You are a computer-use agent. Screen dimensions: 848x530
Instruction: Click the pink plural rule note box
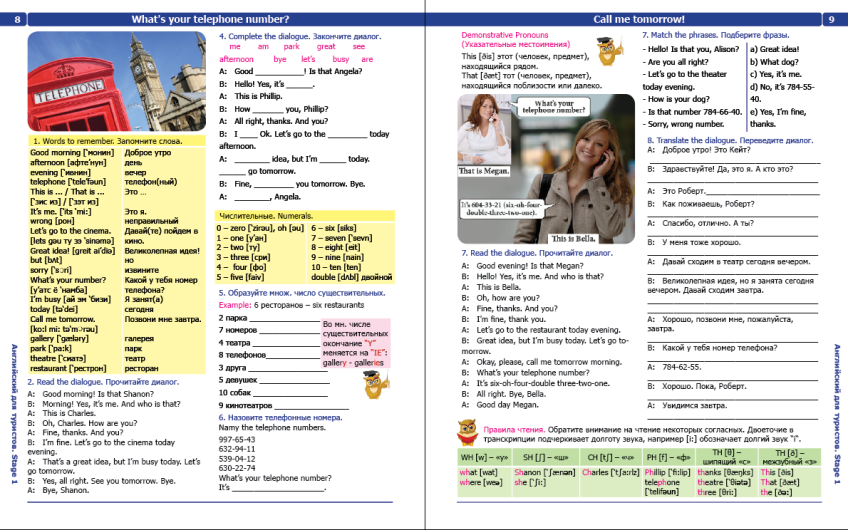(x=355, y=343)
